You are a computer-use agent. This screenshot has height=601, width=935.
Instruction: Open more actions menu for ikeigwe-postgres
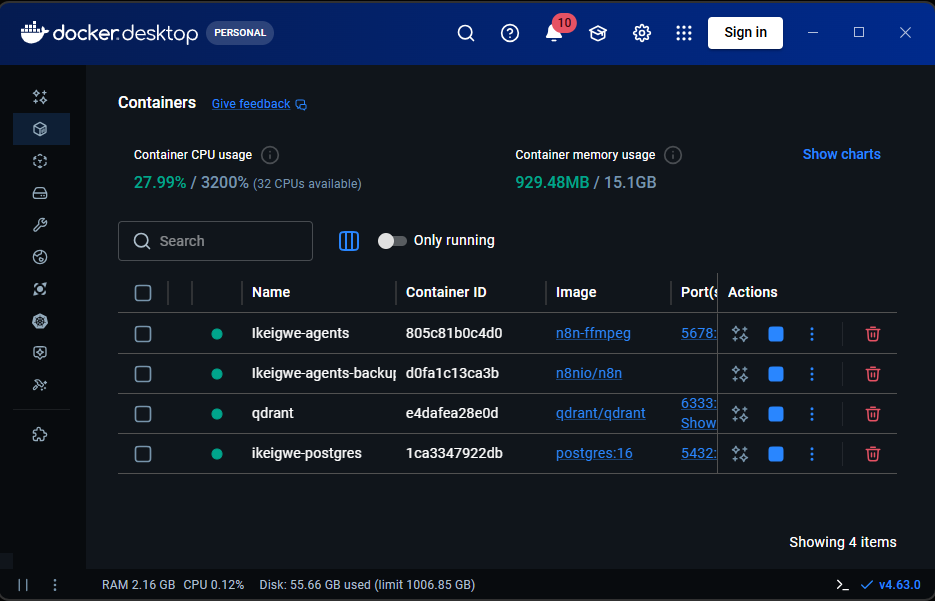pyautogui.click(x=812, y=454)
